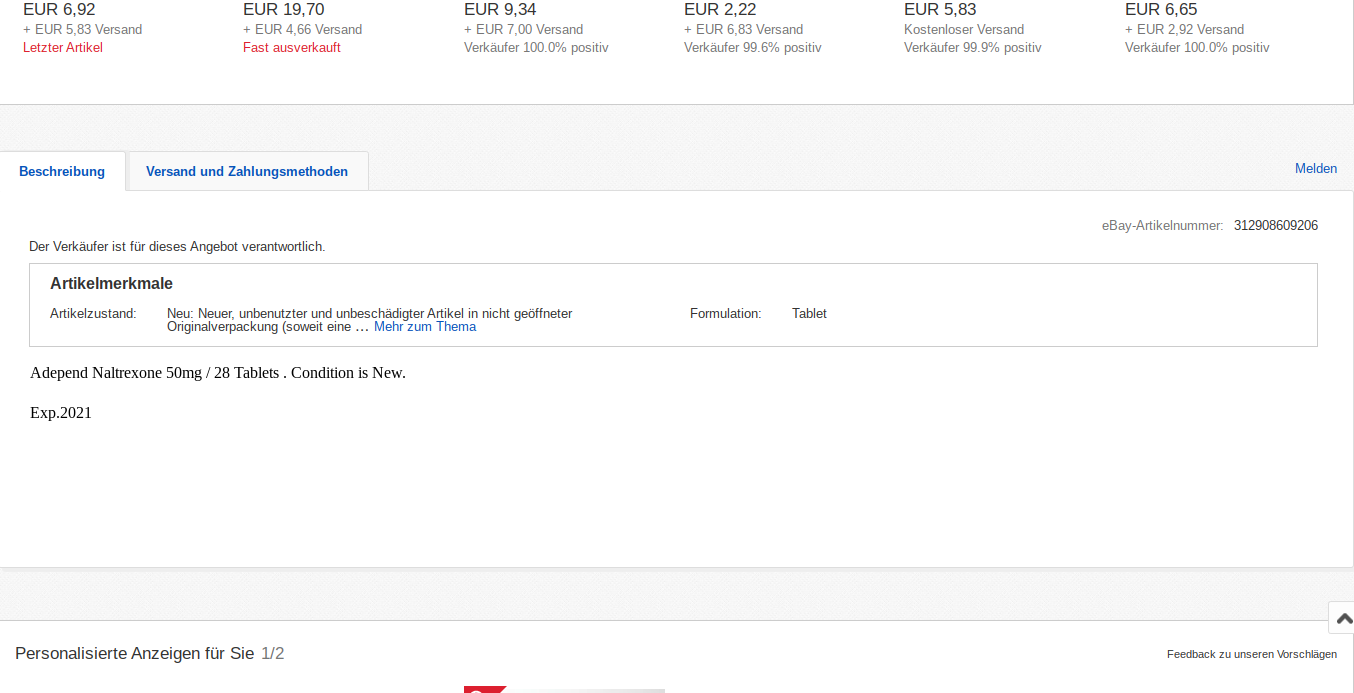
Task: Switch to the Beschreibung tab
Action: (62, 171)
